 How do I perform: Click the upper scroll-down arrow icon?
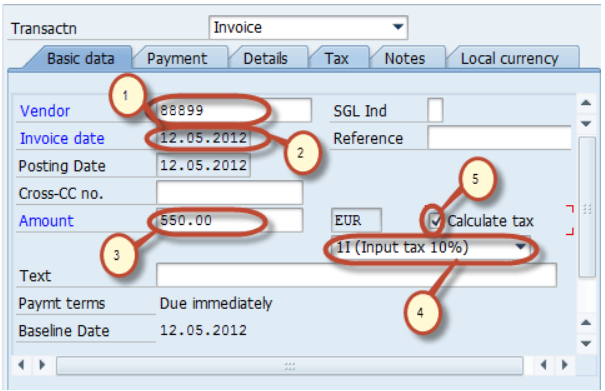[586, 124]
